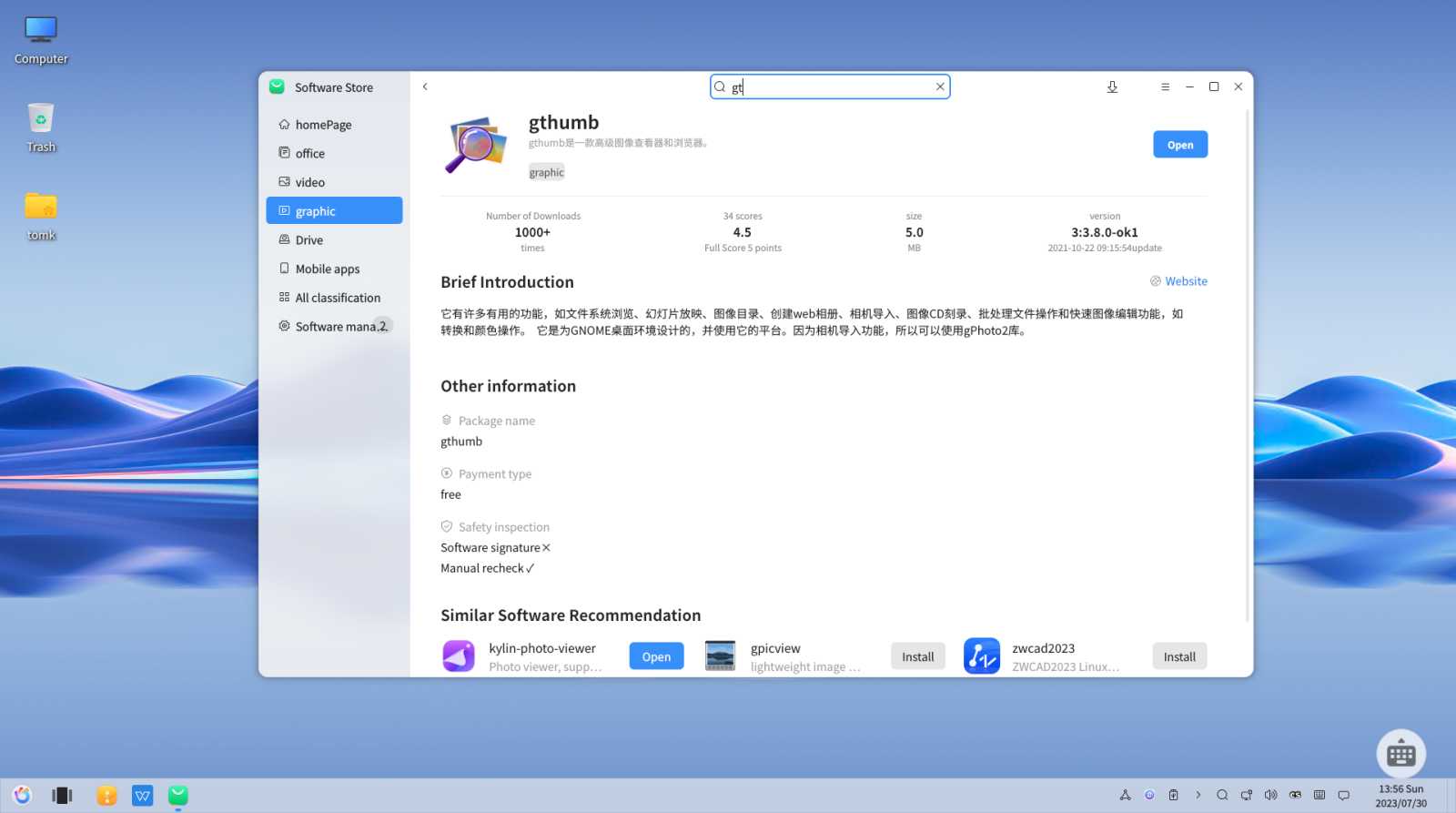Open the taskbar search icon
The height and width of the screenshot is (813, 1456).
[x=1222, y=795]
